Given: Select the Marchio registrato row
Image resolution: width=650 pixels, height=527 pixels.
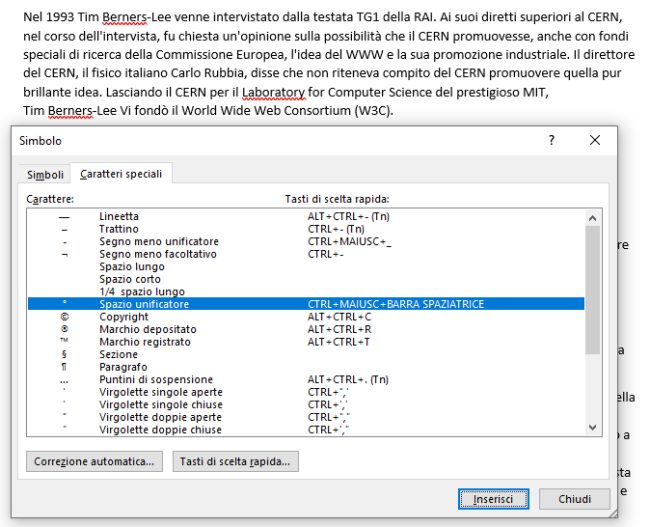Looking at the screenshot, I should pos(306,342).
